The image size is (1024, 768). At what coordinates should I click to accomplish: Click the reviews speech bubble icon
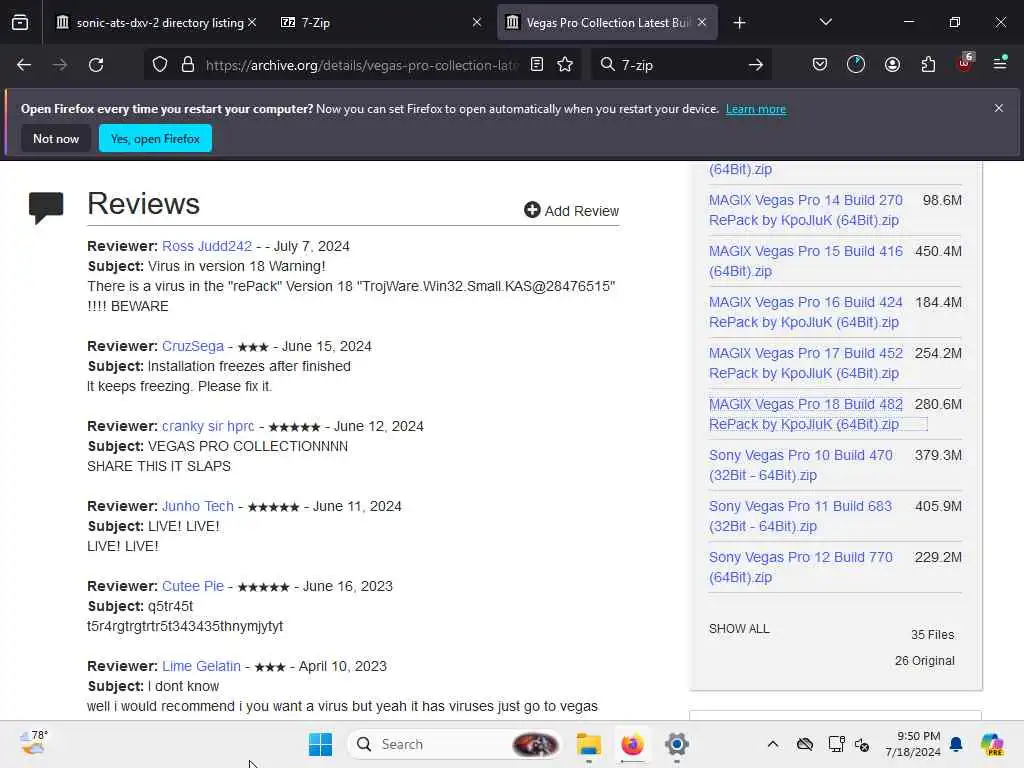[46, 208]
